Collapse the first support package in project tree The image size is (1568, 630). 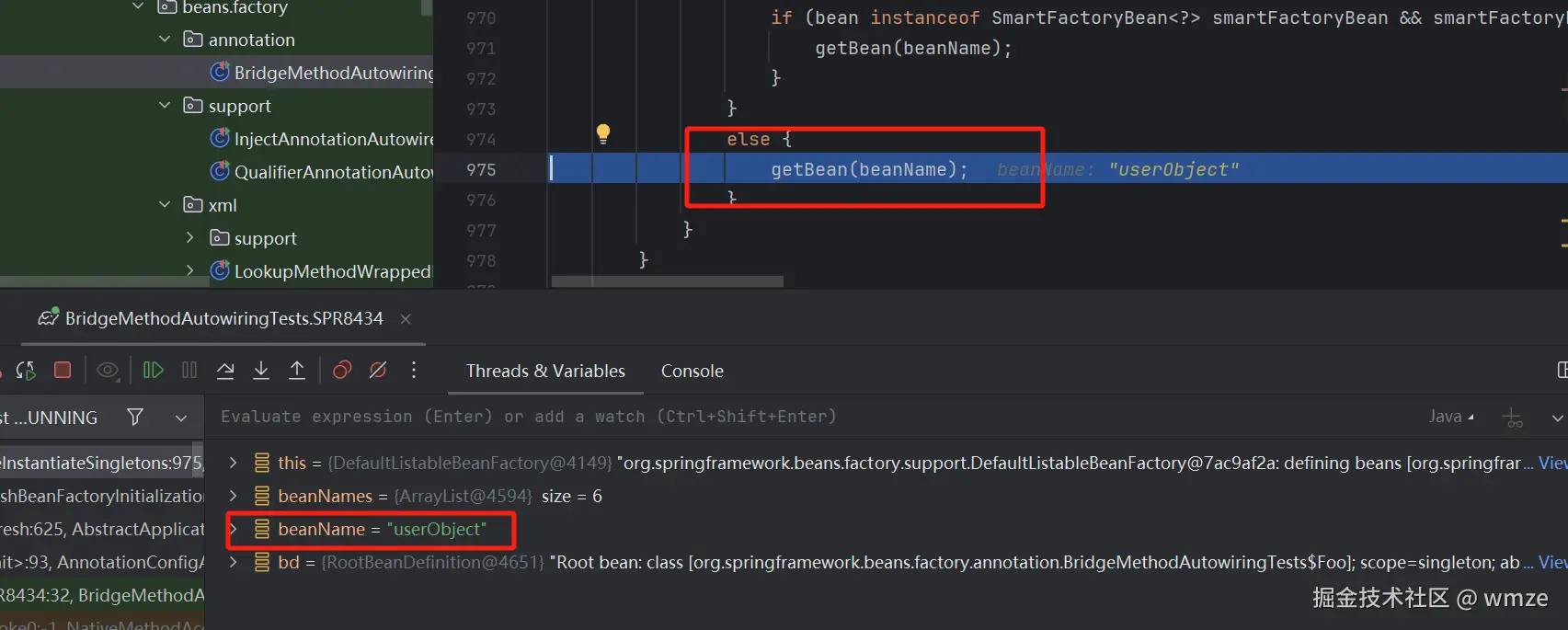coord(165,106)
